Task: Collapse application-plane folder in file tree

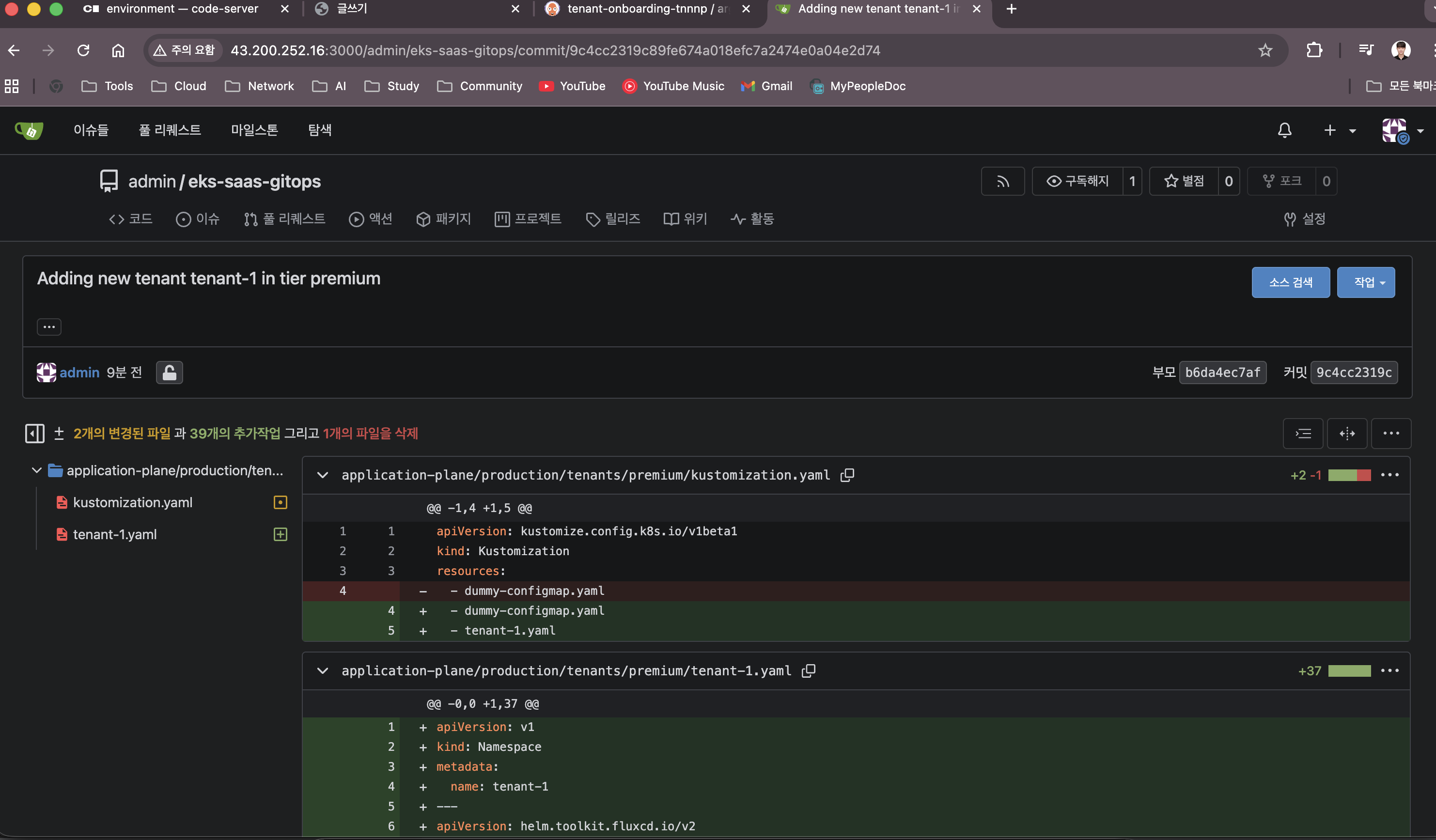Action: (36, 471)
